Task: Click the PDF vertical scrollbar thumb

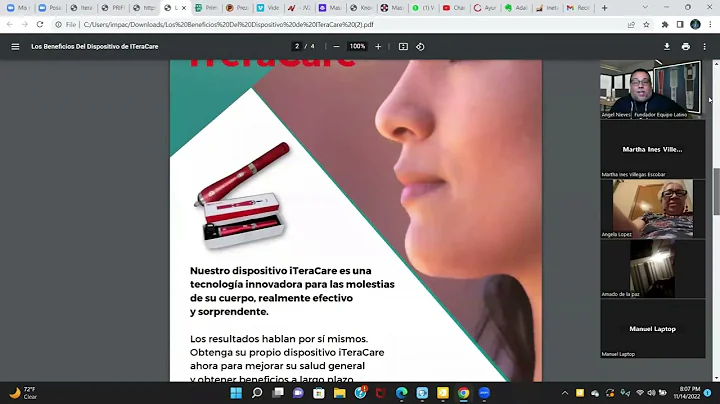Action: tap(716, 191)
